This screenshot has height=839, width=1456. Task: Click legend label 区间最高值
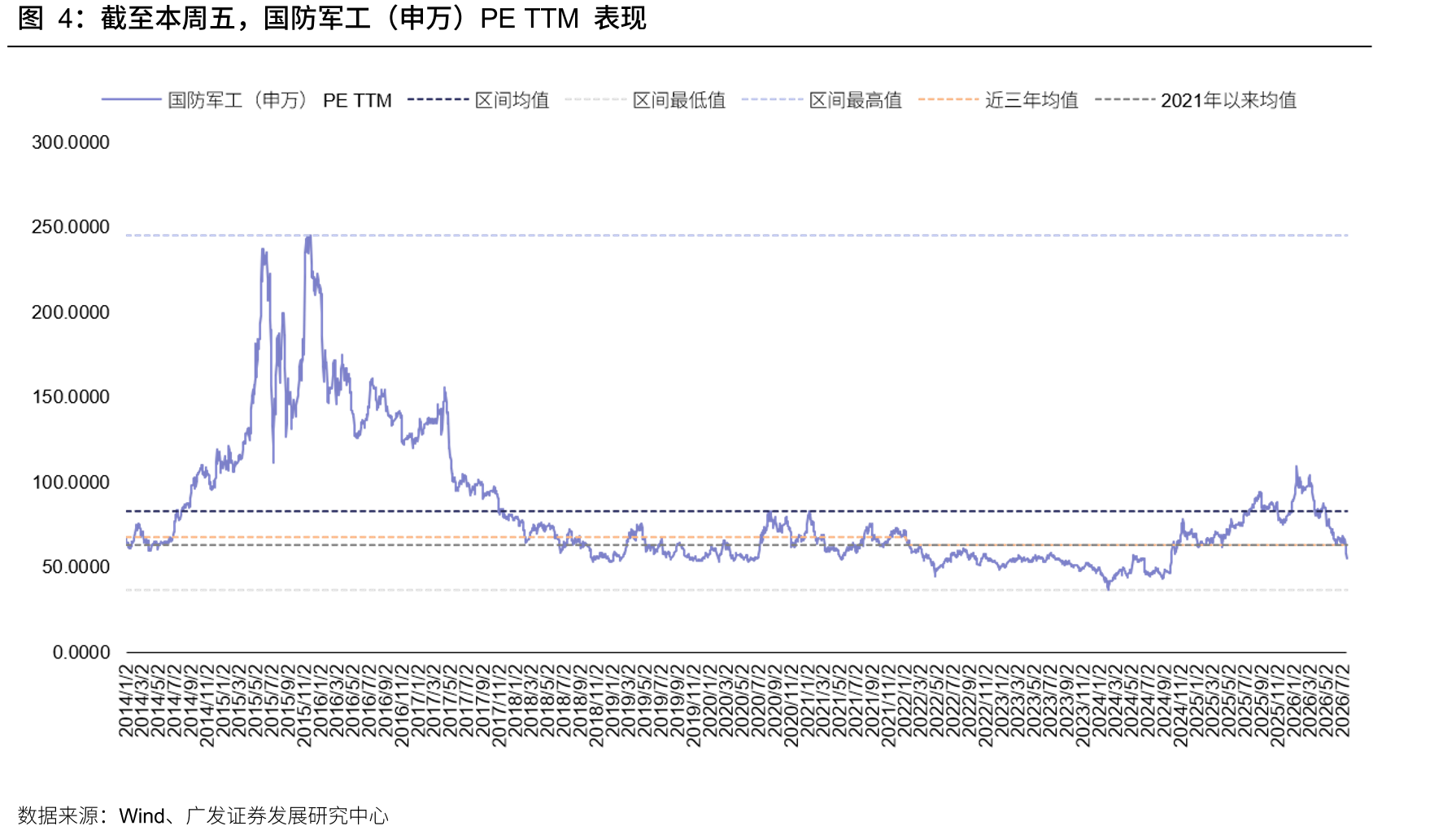tap(855, 100)
